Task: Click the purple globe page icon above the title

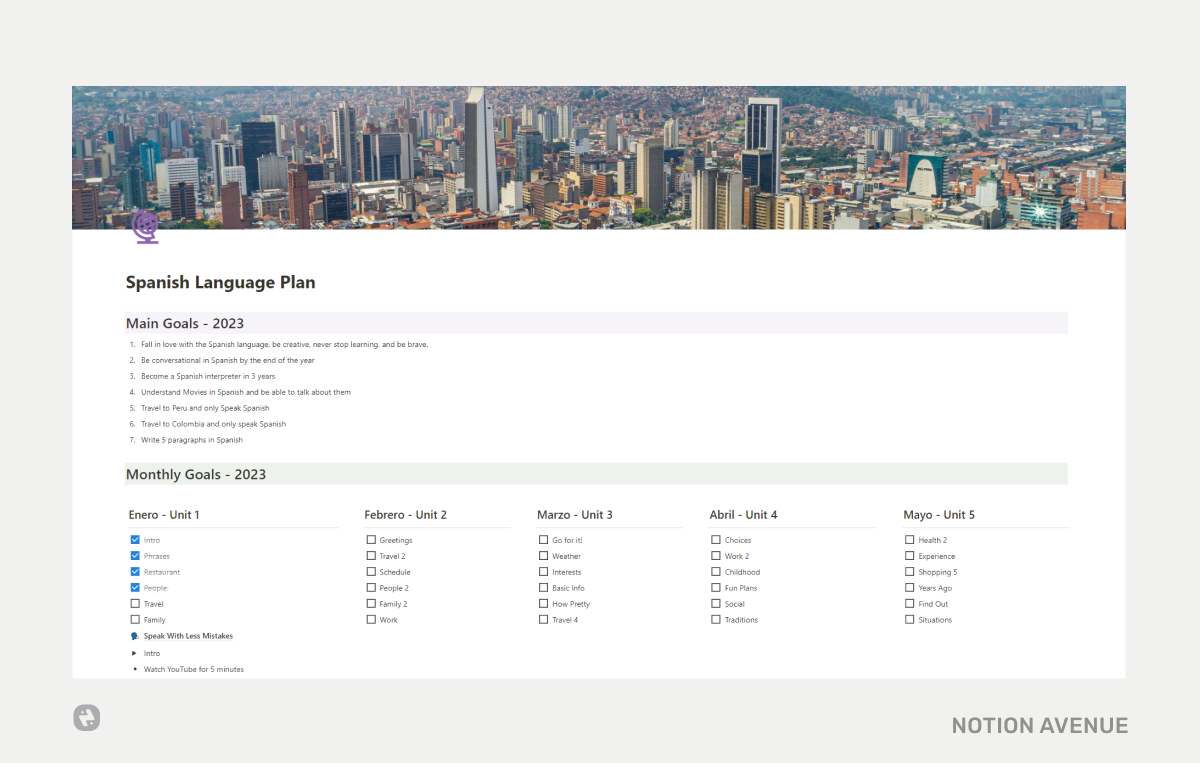Action: point(145,227)
